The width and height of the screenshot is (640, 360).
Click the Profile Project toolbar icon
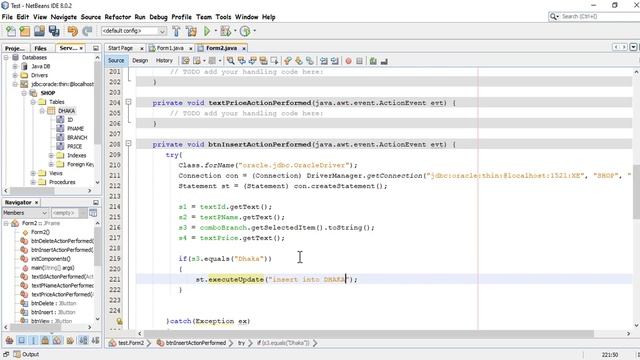245,31
